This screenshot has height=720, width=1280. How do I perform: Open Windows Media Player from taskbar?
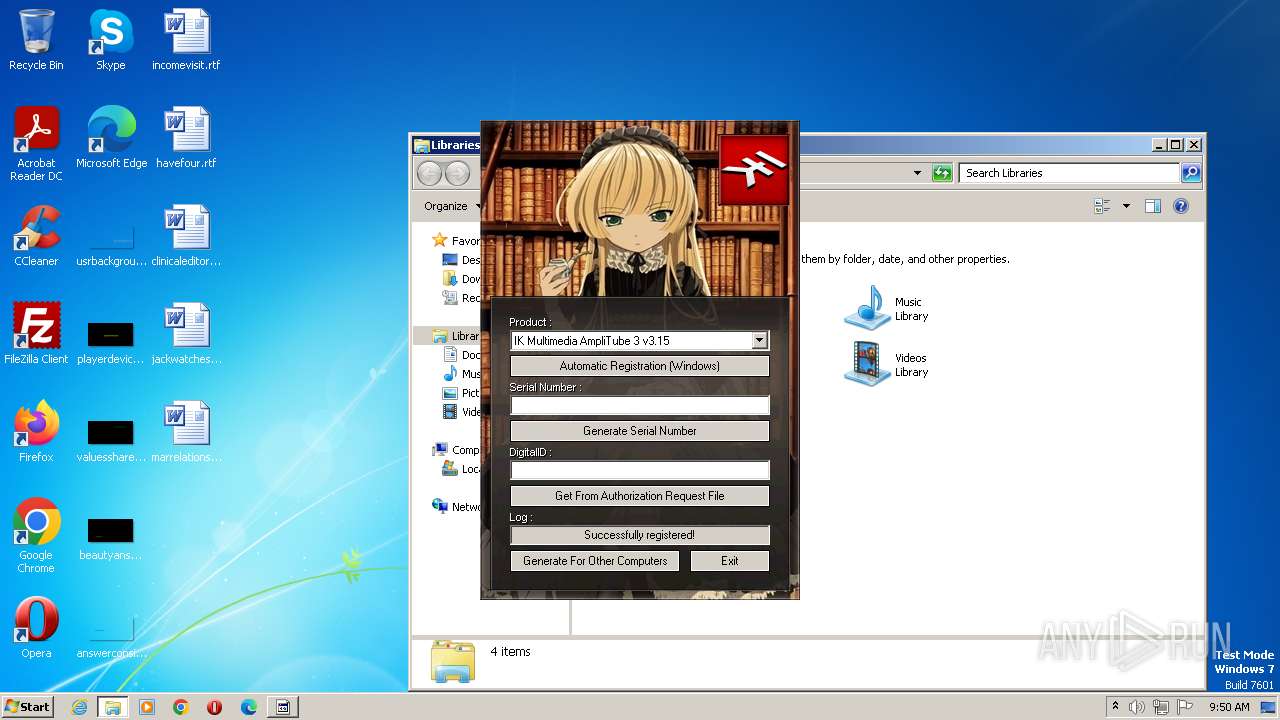[x=147, y=707]
